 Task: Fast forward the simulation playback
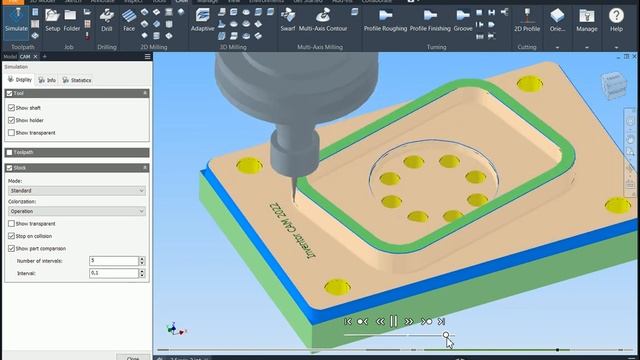pyautogui.click(x=409, y=322)
